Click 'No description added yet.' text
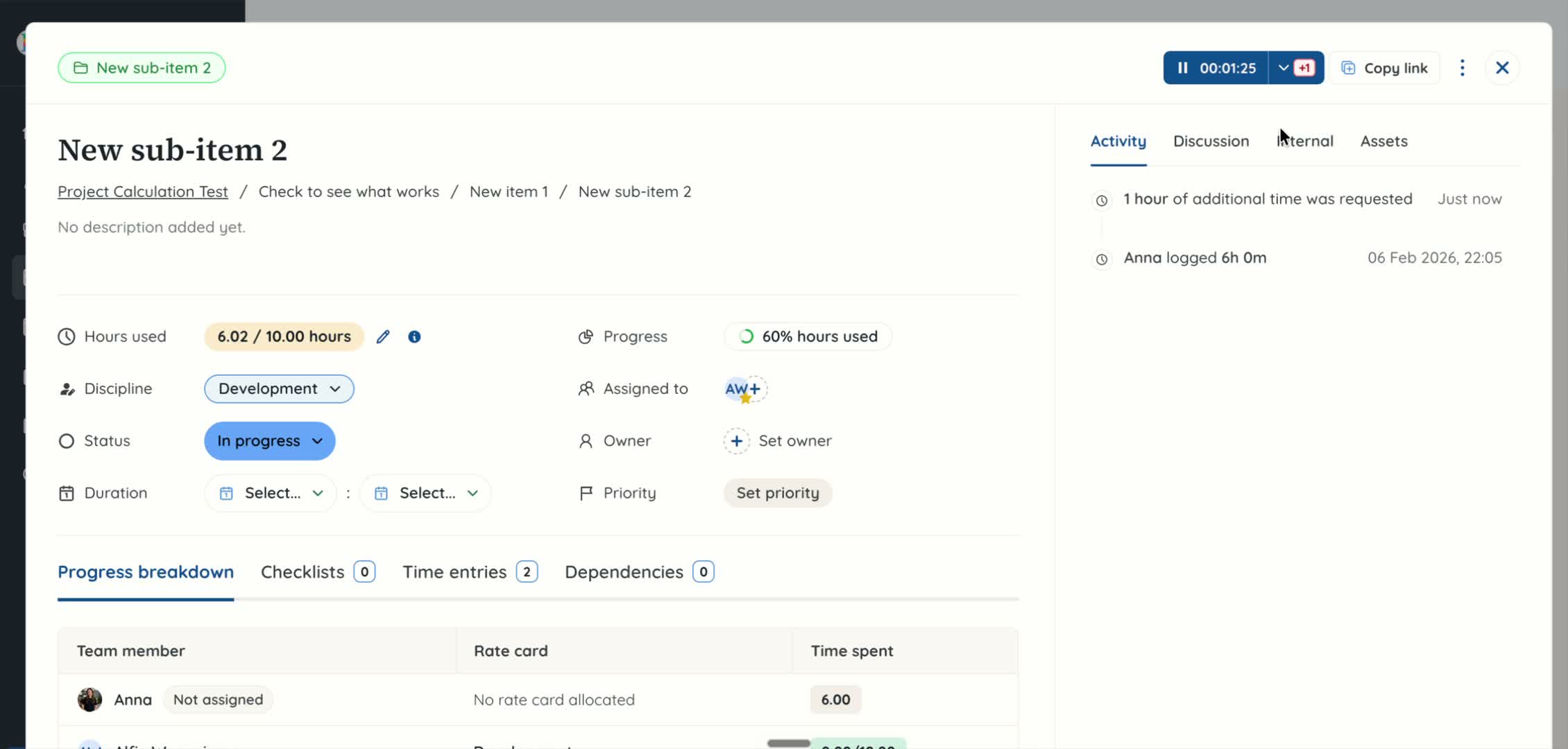Viewport: 1568px width, 749px height. pyautogui.click(x=151, y=227)
